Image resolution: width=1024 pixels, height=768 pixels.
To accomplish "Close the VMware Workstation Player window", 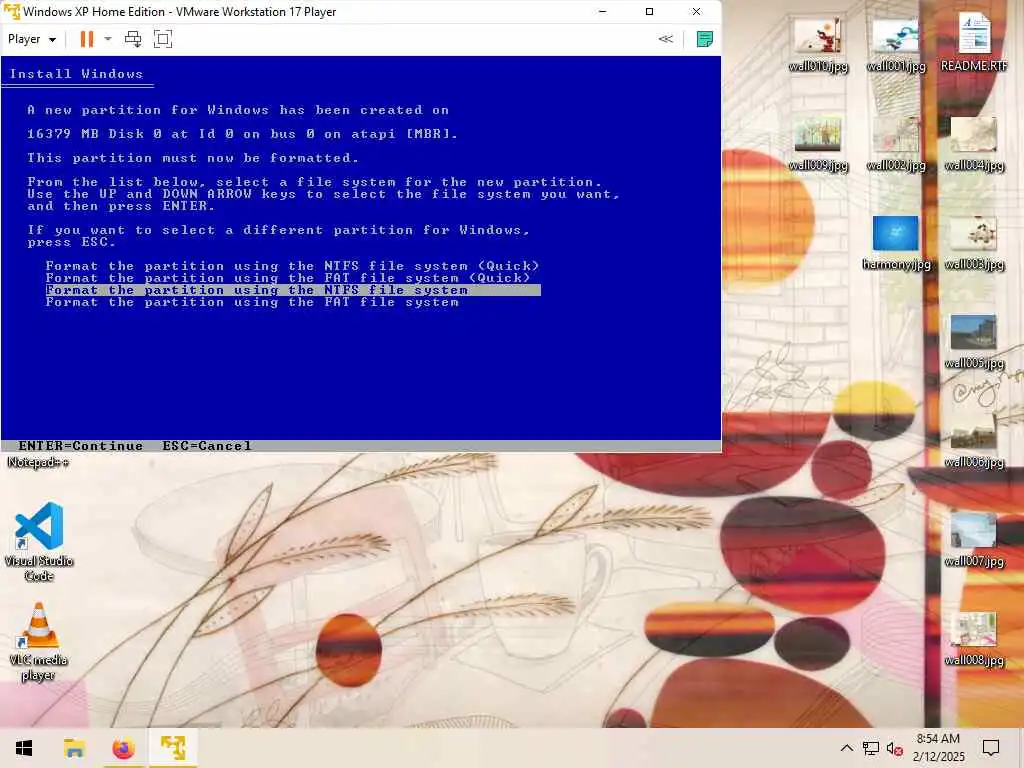I will (696, 12).
